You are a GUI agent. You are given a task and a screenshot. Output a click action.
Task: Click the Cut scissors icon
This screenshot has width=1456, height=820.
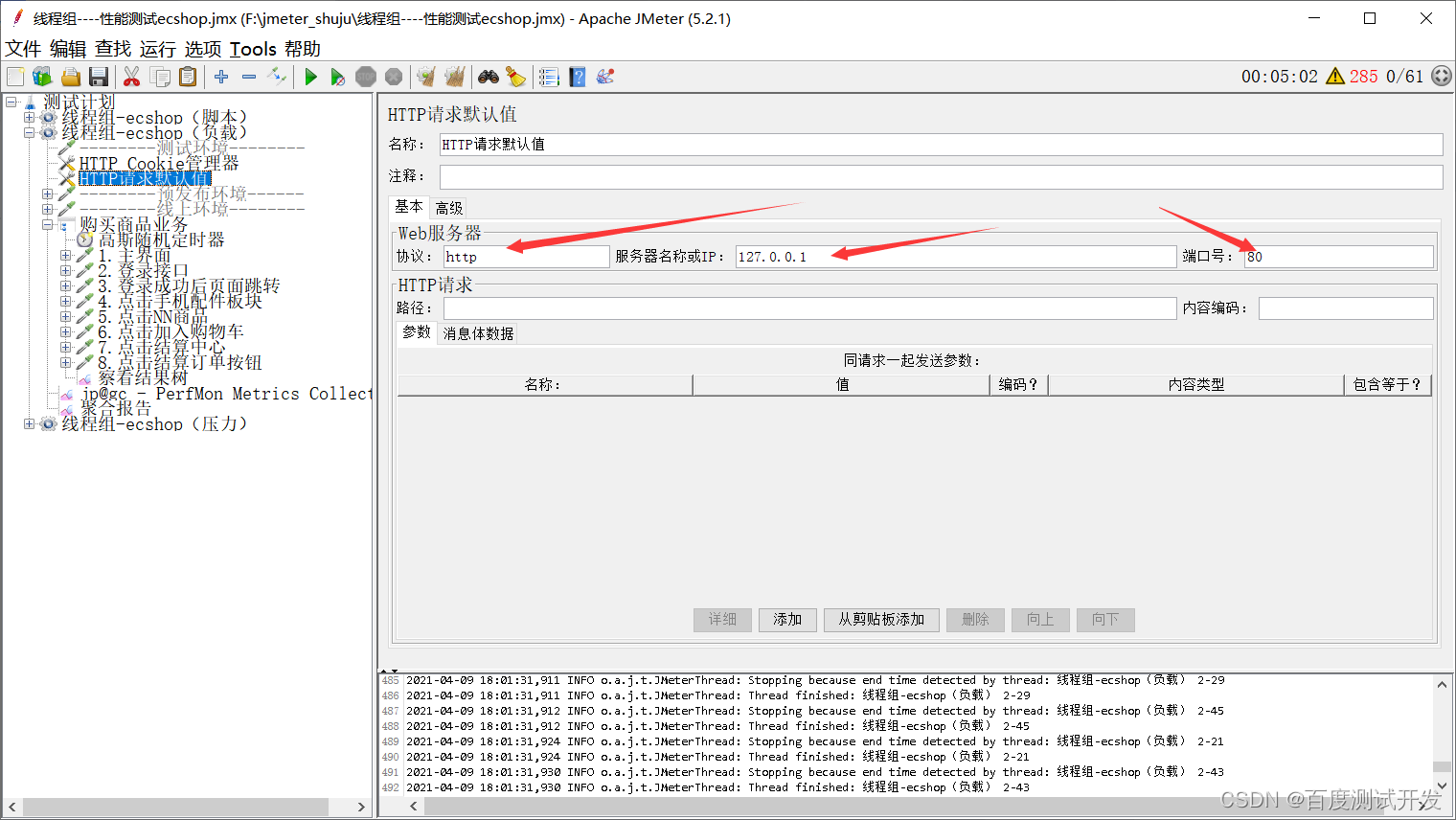132,77
